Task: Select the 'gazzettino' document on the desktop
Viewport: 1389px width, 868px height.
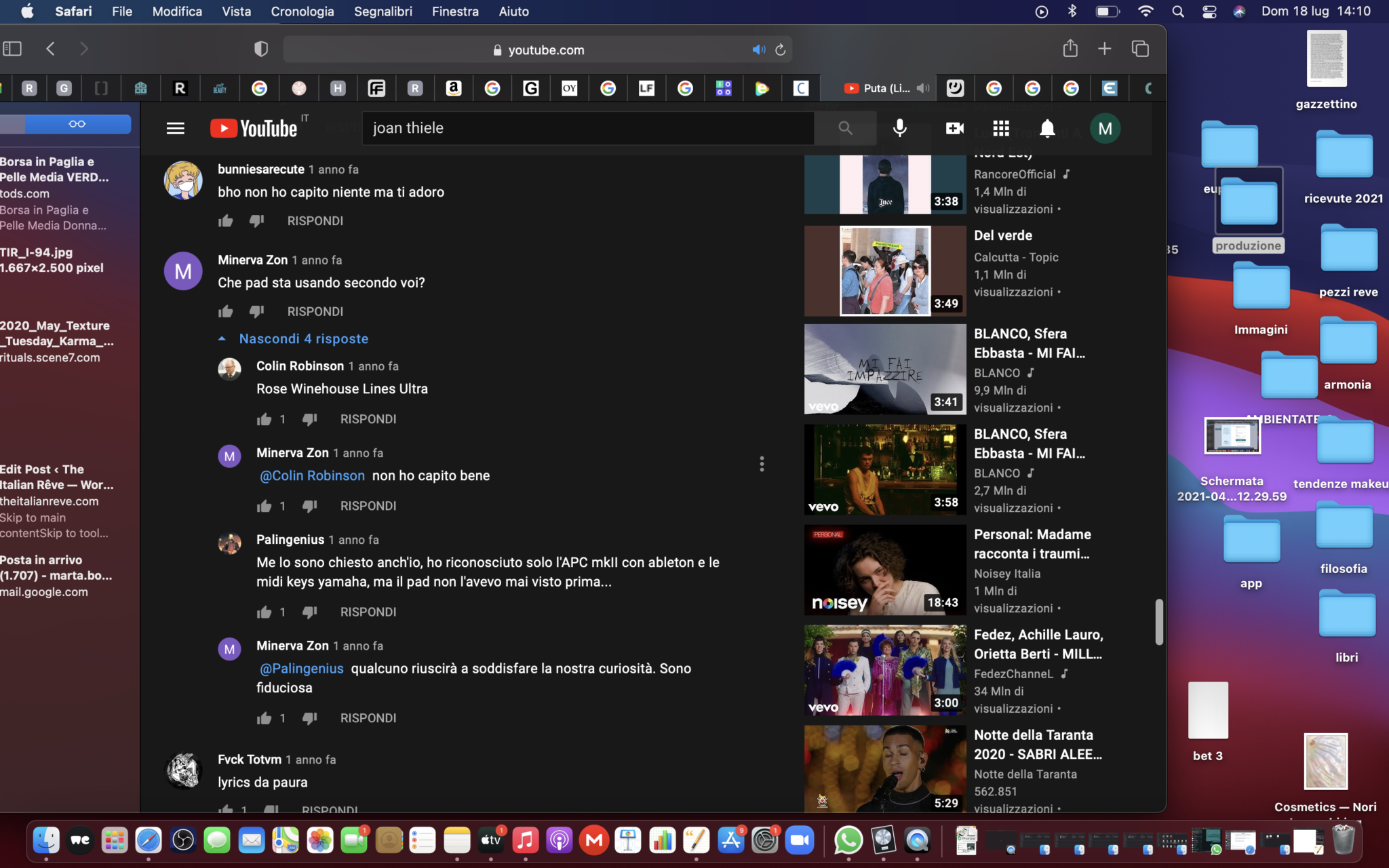Action: pos(1327,70)
